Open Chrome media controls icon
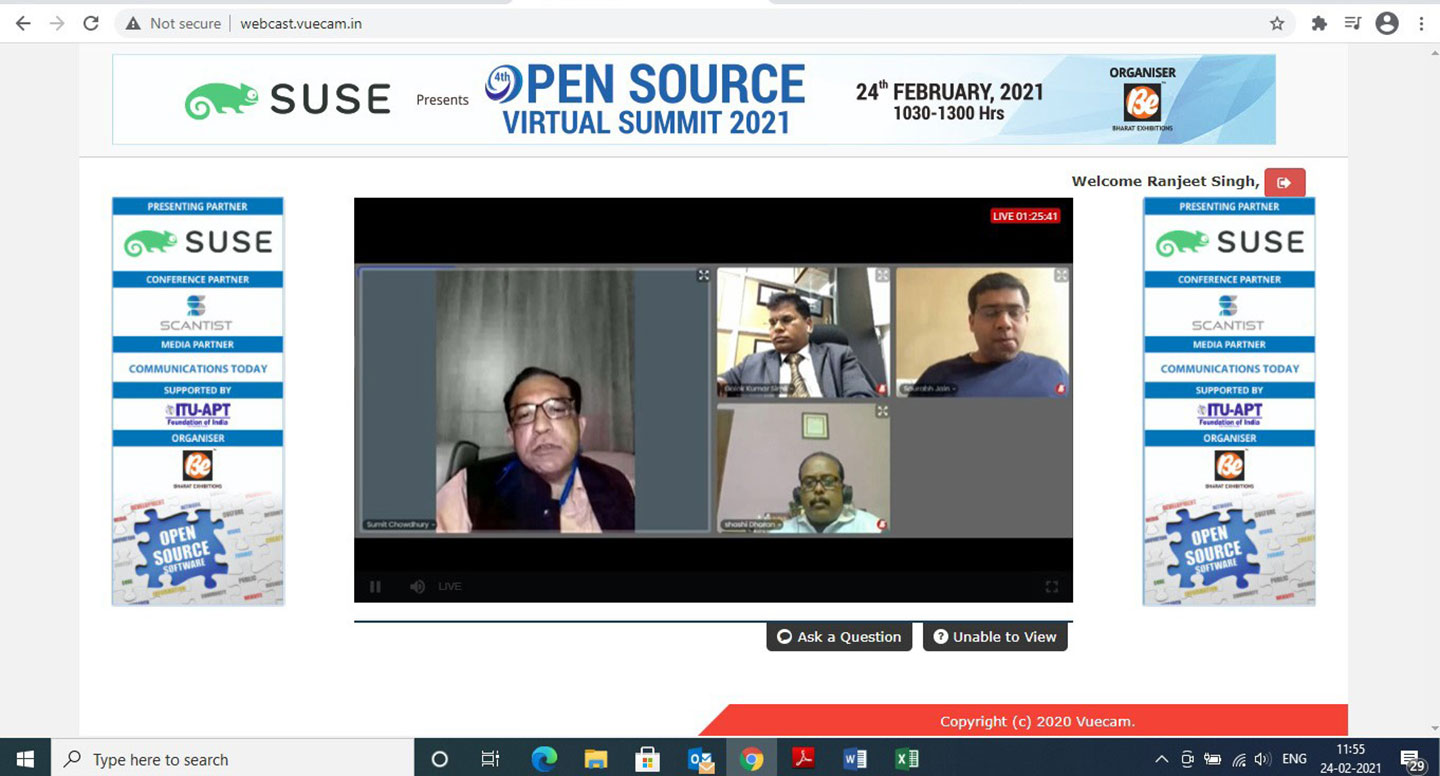 (x=1353, y=23)
